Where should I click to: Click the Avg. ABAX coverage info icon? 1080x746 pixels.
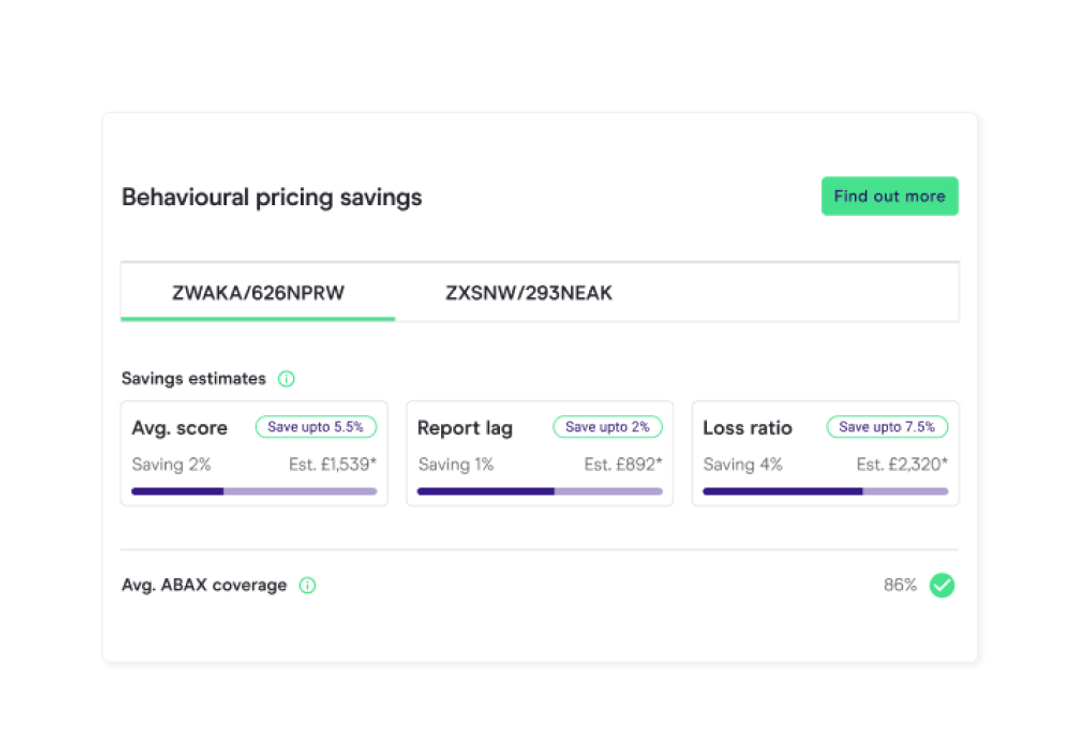tap(308, 585)
